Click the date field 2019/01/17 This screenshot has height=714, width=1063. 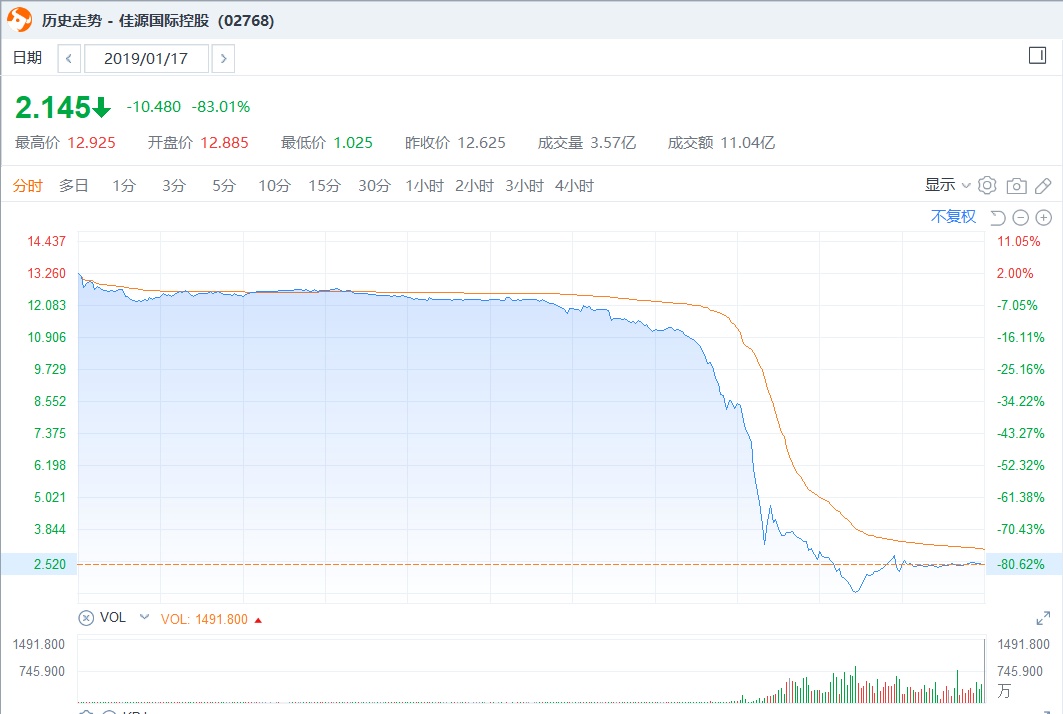[146, 59]
